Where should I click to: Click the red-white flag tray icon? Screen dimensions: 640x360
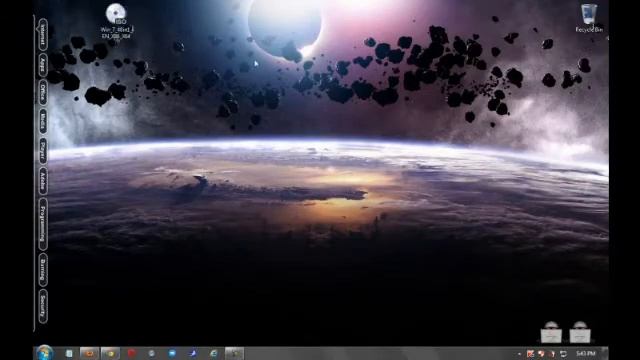(530, 354)
